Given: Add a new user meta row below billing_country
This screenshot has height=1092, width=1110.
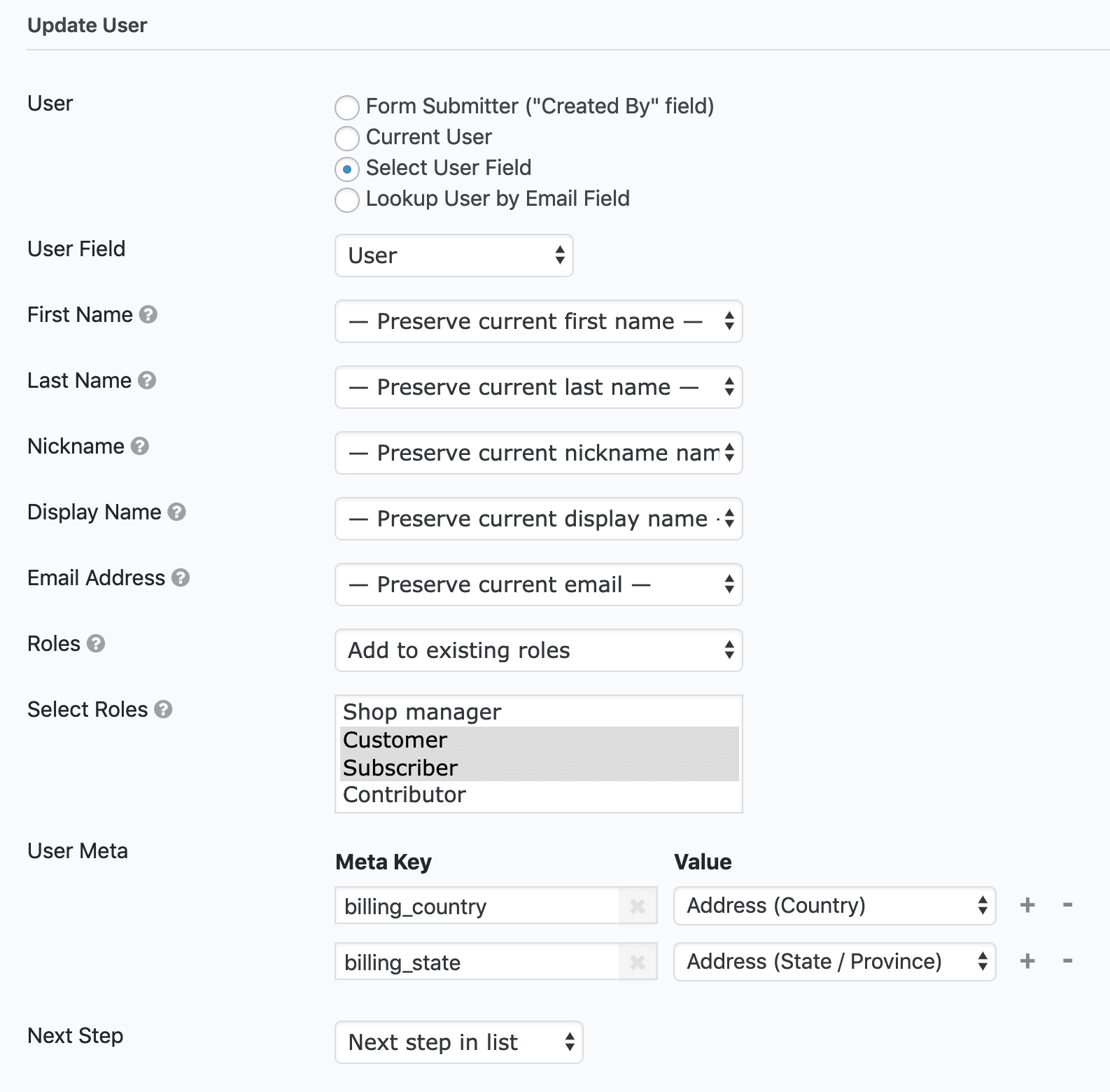Looking at the screenshot, I should pyautogui.click(x=1027, y=904).
